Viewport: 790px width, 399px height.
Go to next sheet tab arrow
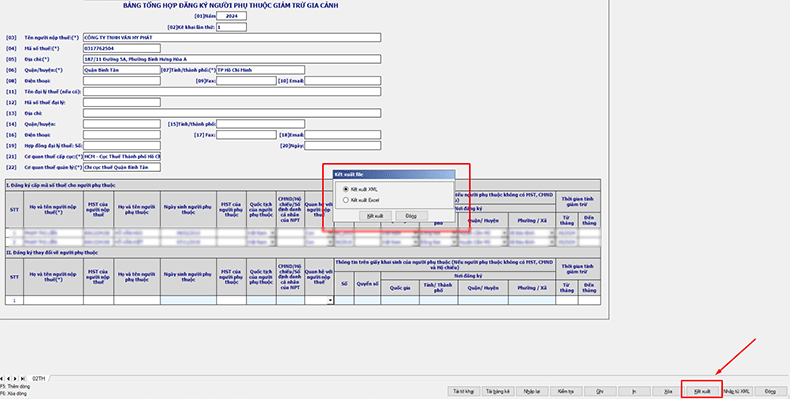tap(15, 378)
